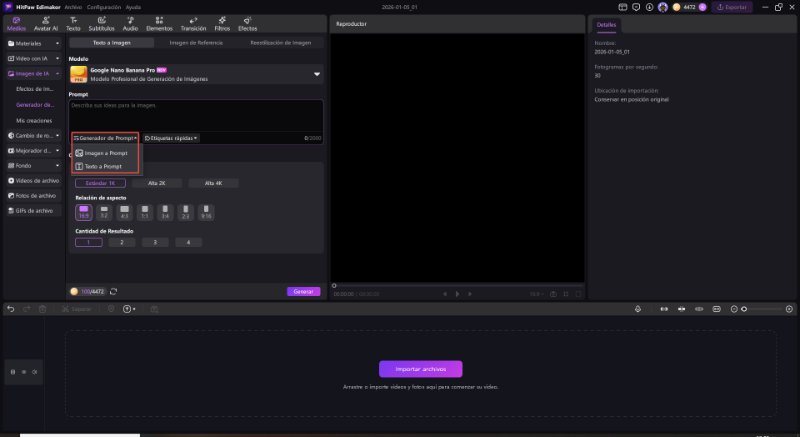800x437 pixels.
Task: Open the Transición toolbar section
Action: click(x=192, y=23)
